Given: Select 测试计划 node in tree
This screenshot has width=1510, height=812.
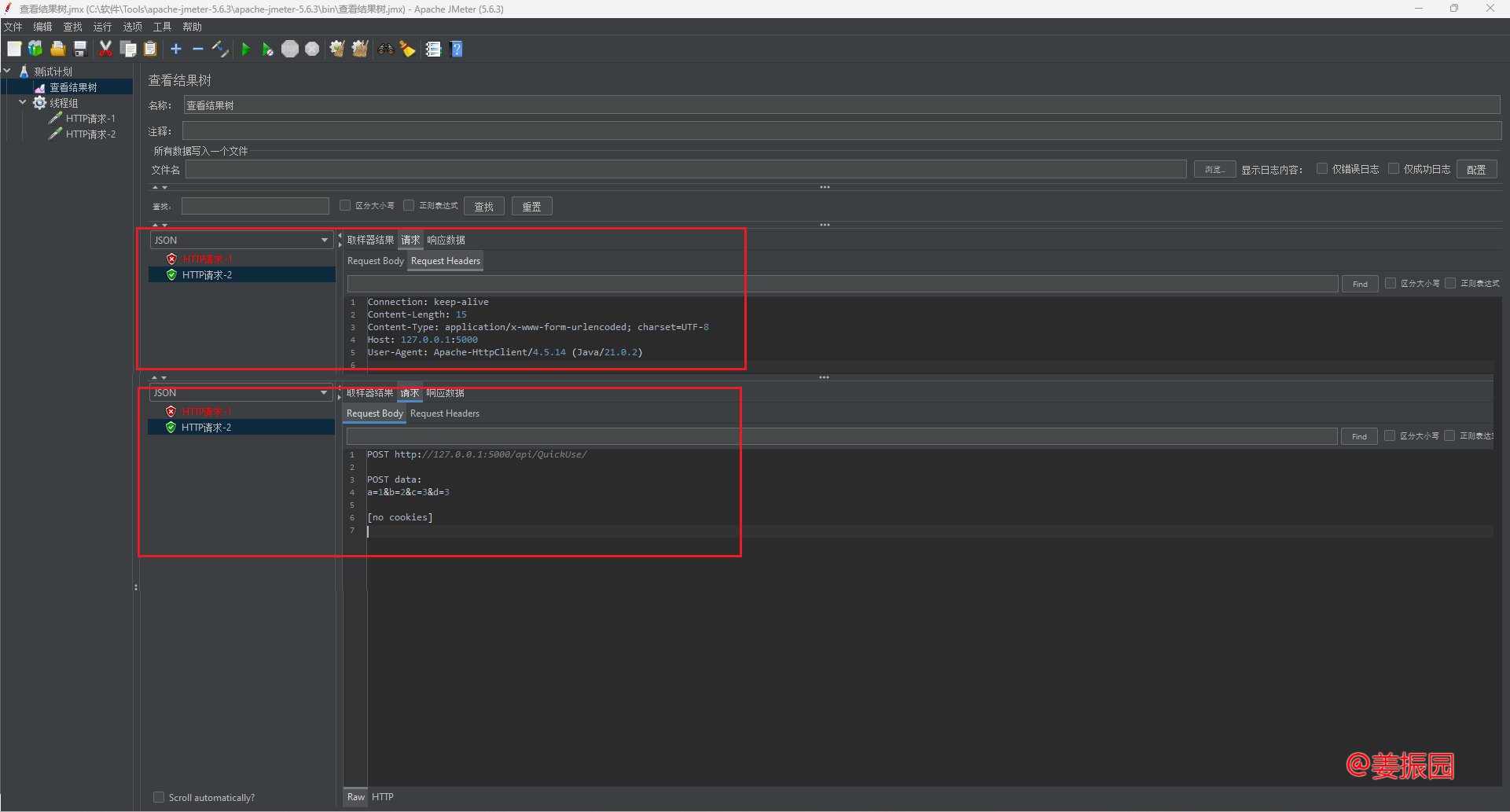Looking at the screenshot, I should (x=53, y=72).
